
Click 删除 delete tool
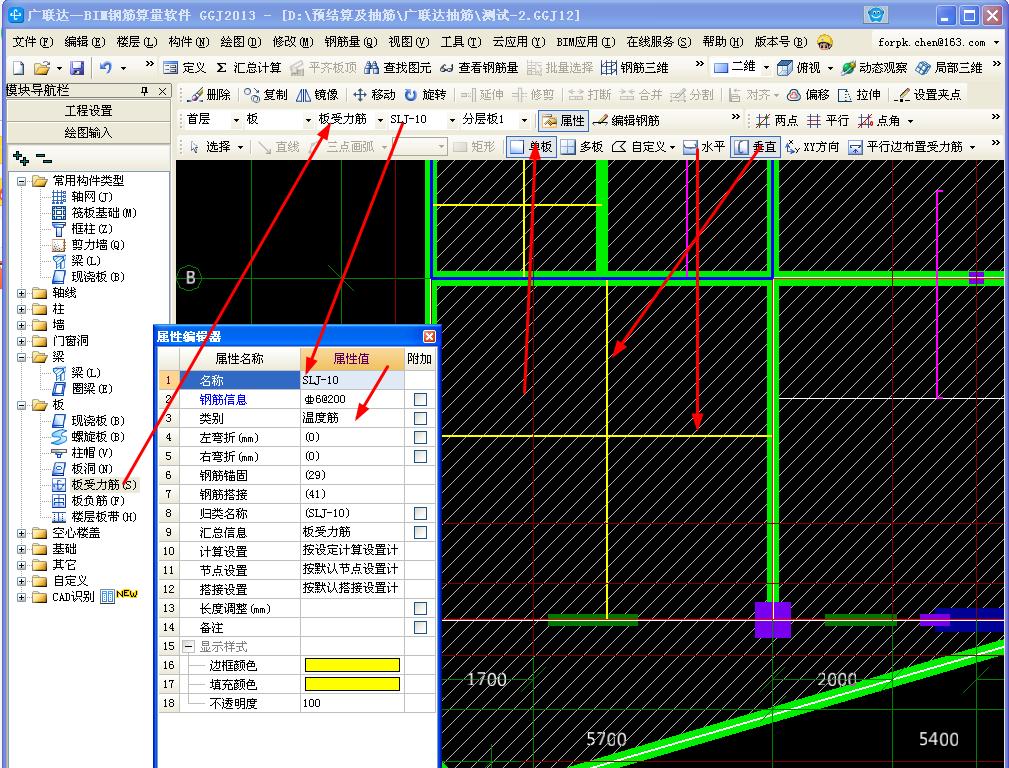(209, 95)
